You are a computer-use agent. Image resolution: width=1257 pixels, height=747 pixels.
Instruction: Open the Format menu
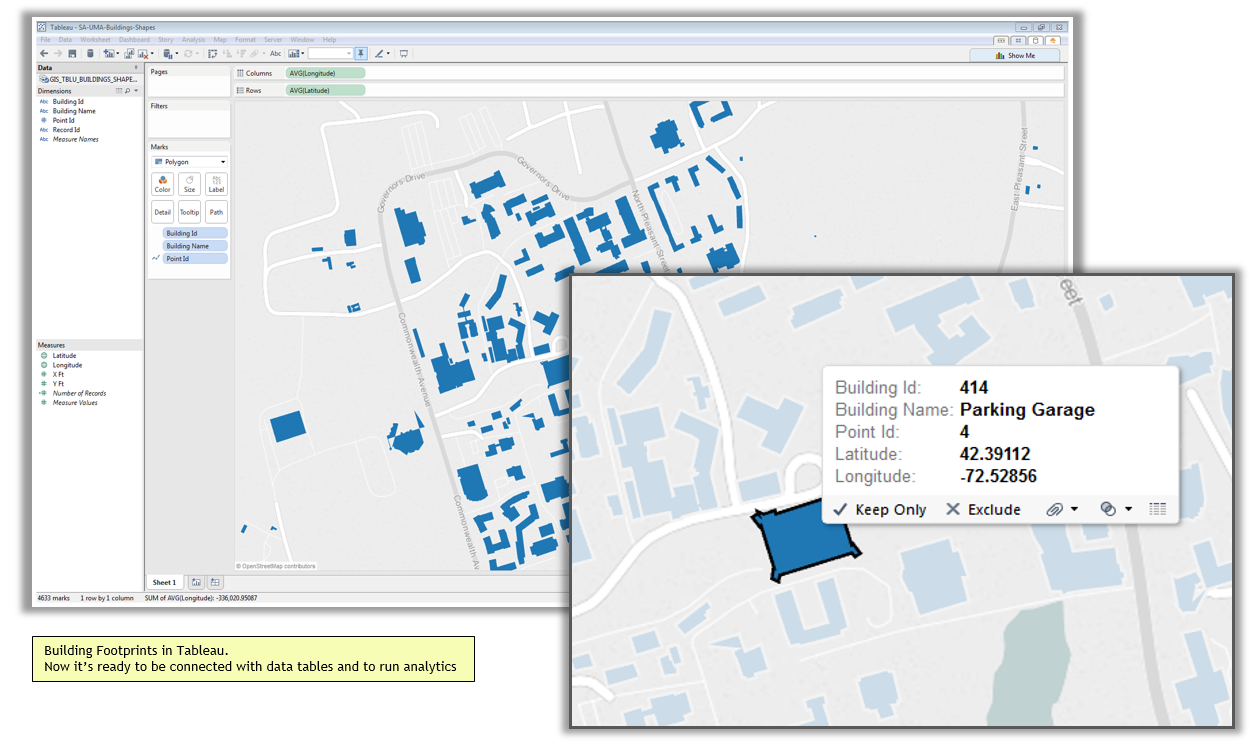pos(245,40)
